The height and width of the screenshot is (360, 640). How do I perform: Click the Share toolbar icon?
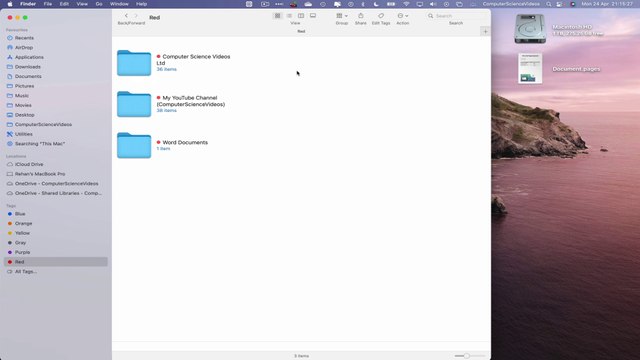(x=360, y=16)
